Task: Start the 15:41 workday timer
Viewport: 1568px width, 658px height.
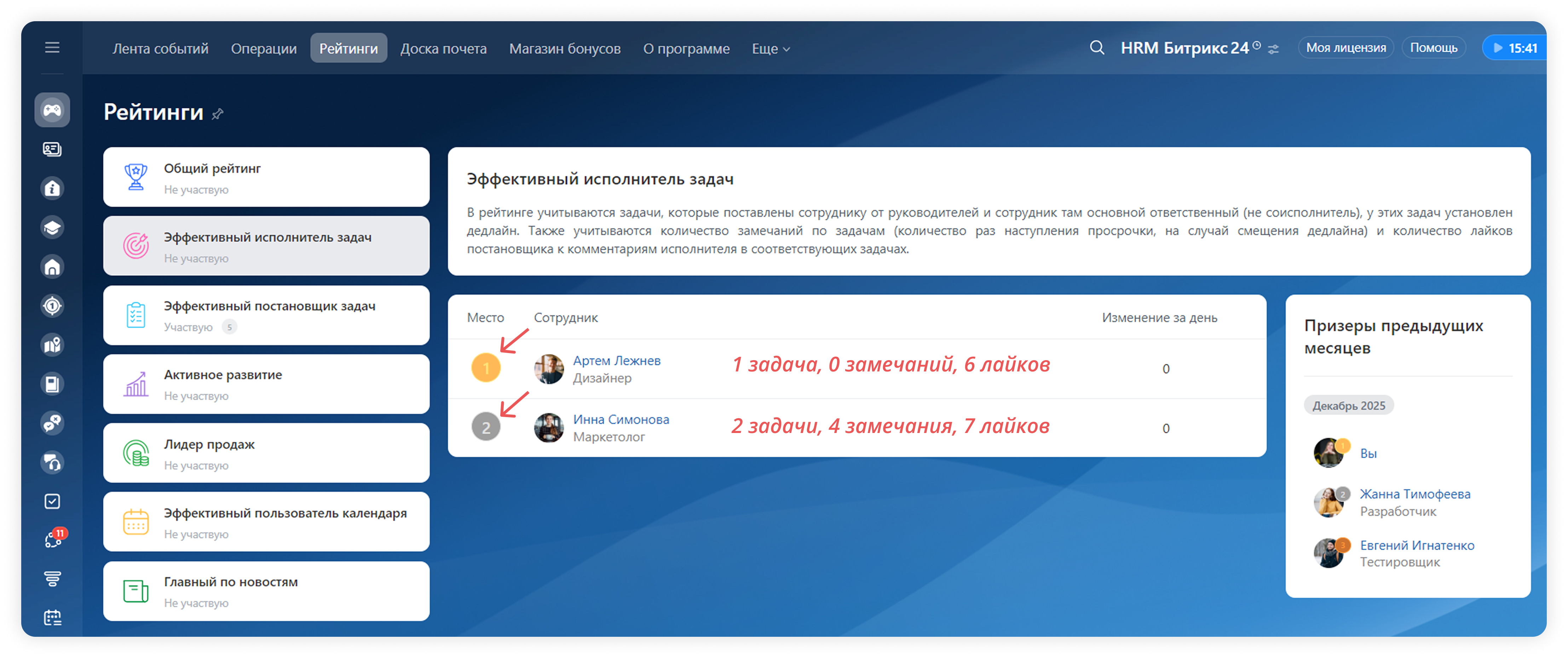Action: [1515, 48]
